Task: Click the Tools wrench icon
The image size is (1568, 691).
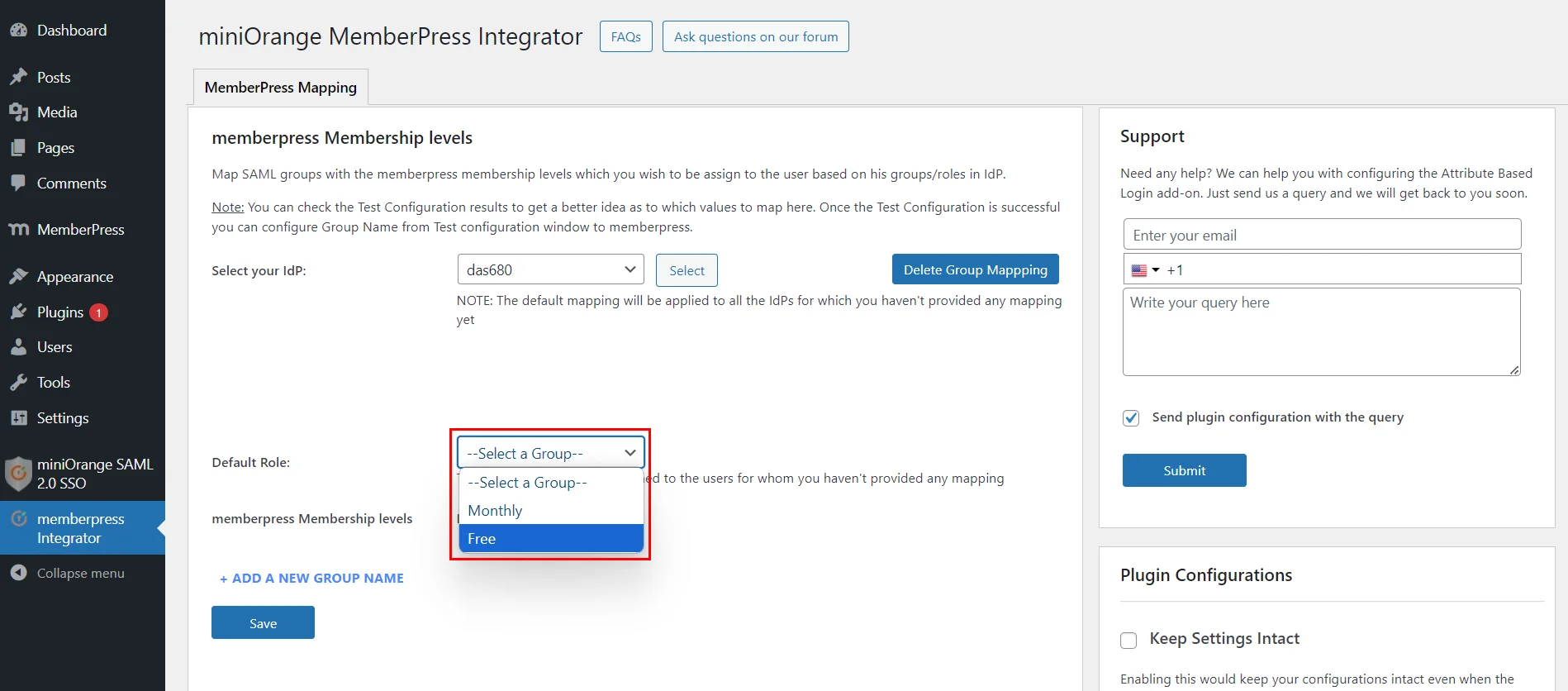Action: 18,383
